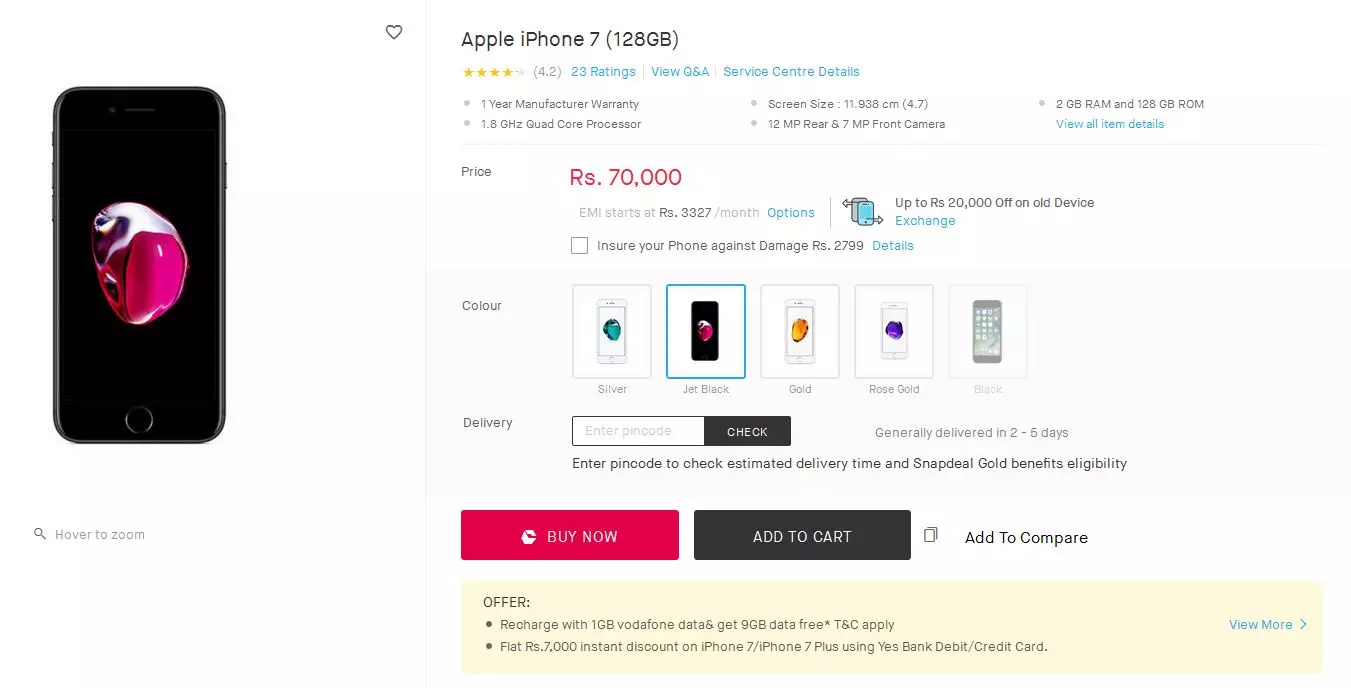The height and width of the screenshot is (688, 1351).
Task: Click the iPhone 7 product image
Action: point(139,265)
